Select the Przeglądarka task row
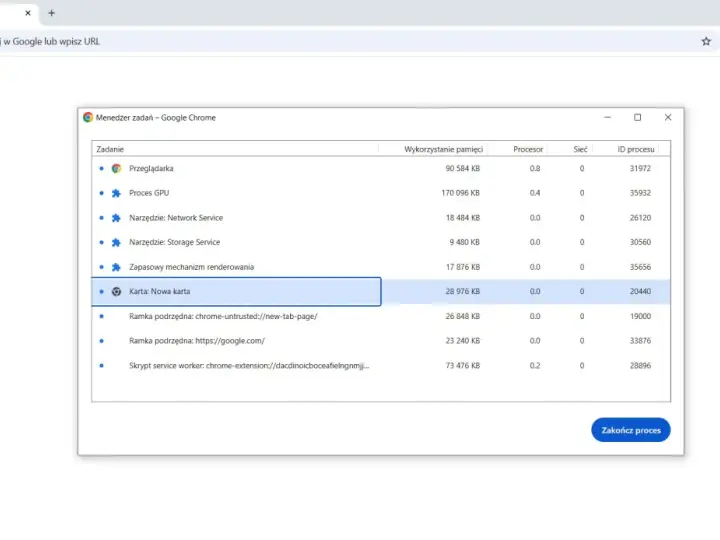This screenshot has width=720, height=540. [x=381, y=169]
